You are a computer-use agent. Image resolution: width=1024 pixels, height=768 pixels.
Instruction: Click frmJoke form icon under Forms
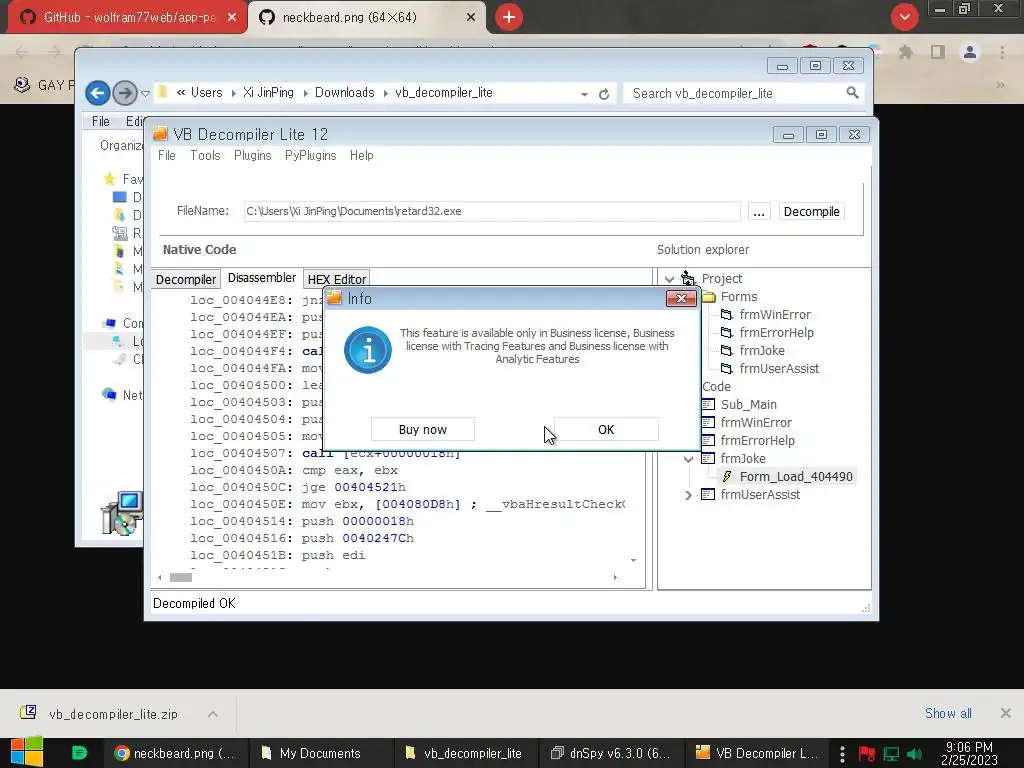[726, 351]
